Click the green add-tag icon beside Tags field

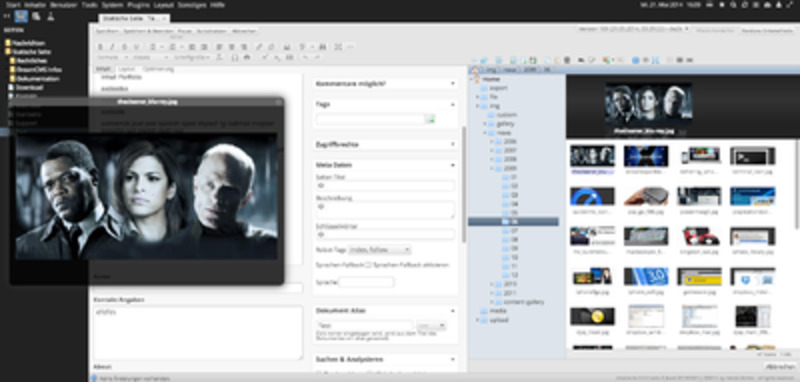point(431,119)
